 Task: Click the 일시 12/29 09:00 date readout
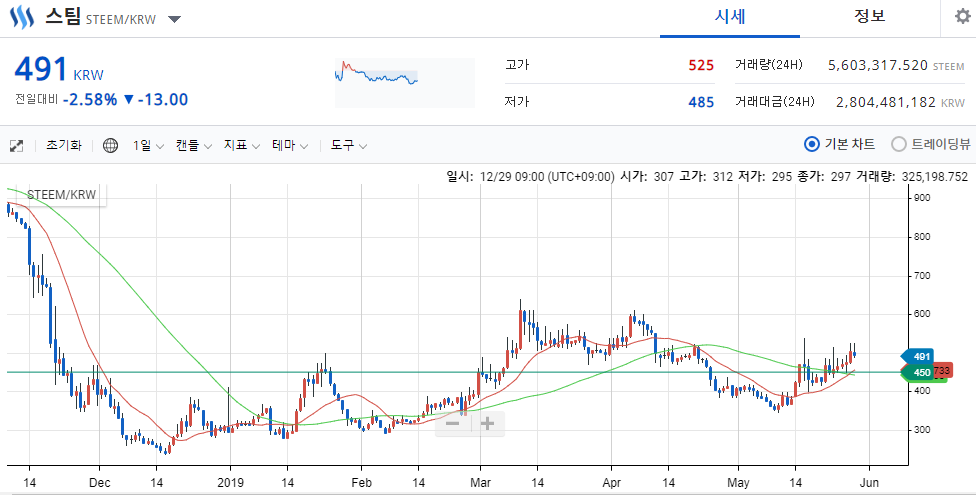click(x=530, y=177)
